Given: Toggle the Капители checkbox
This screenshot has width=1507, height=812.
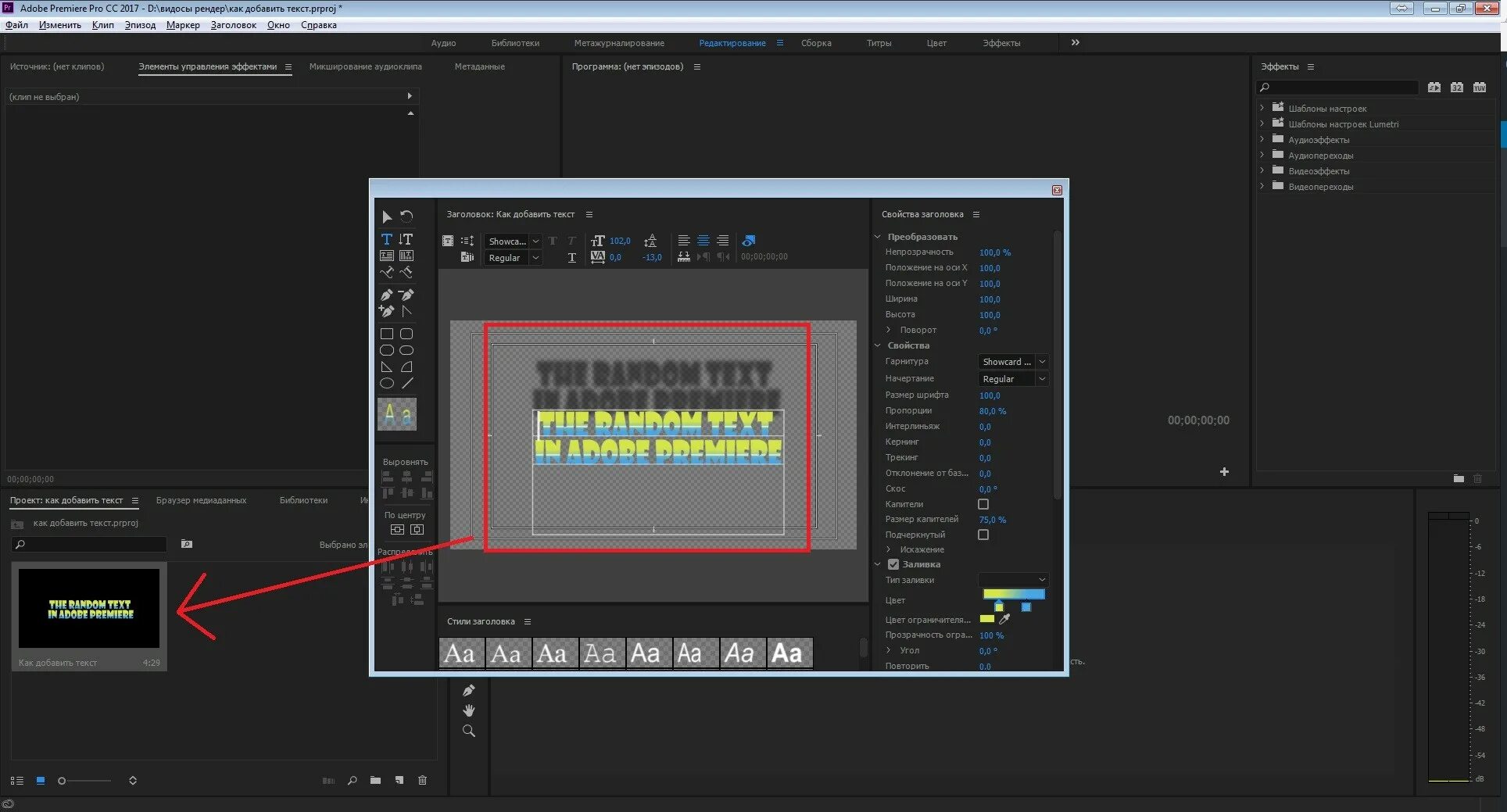Looking at the screenshot, I should pos(983,504).
